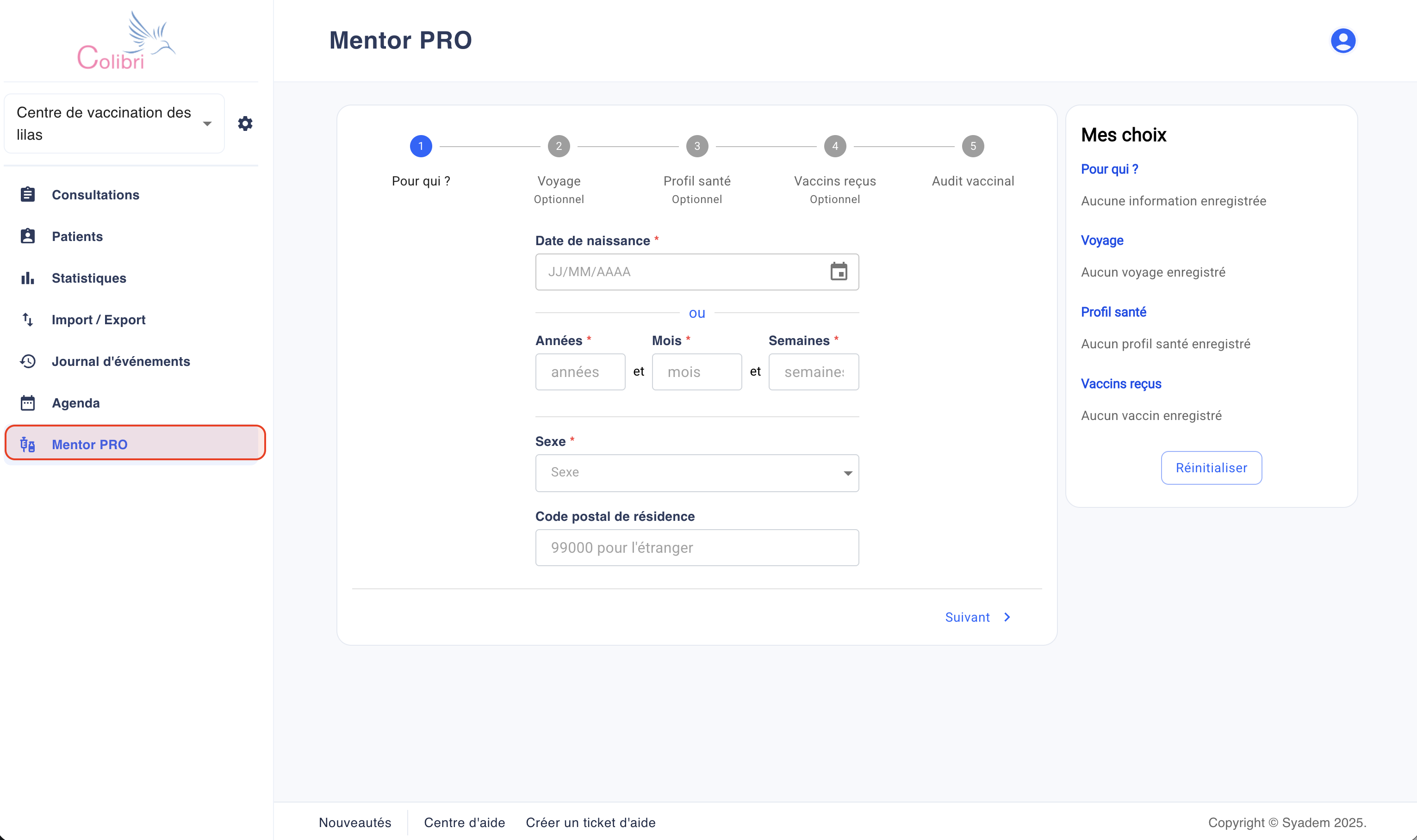Click the Audit vaccinal step label
The image size is (1417, 840).
(x=973, y=181)
